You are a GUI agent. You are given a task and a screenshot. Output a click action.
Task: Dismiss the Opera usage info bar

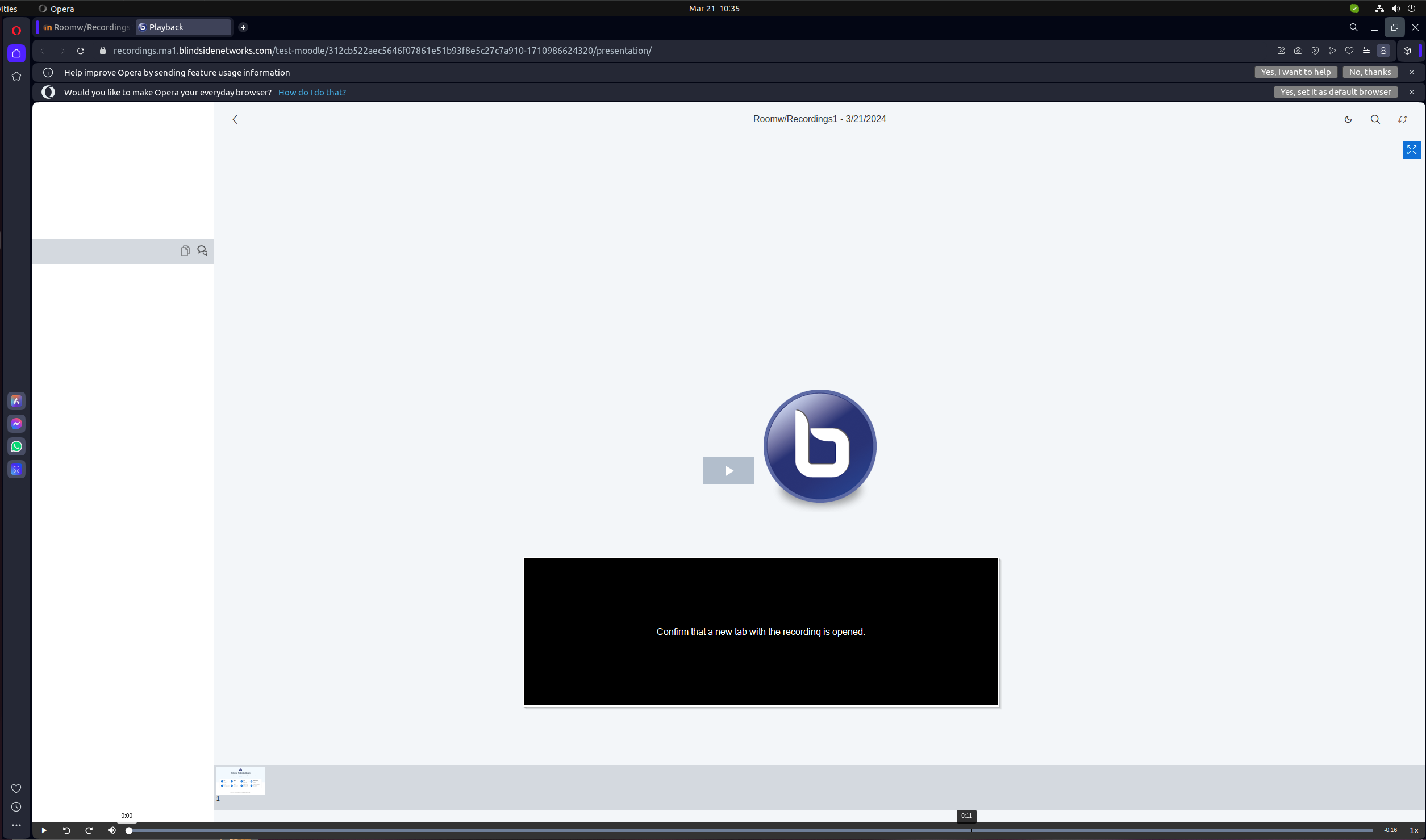(1411, 72)
